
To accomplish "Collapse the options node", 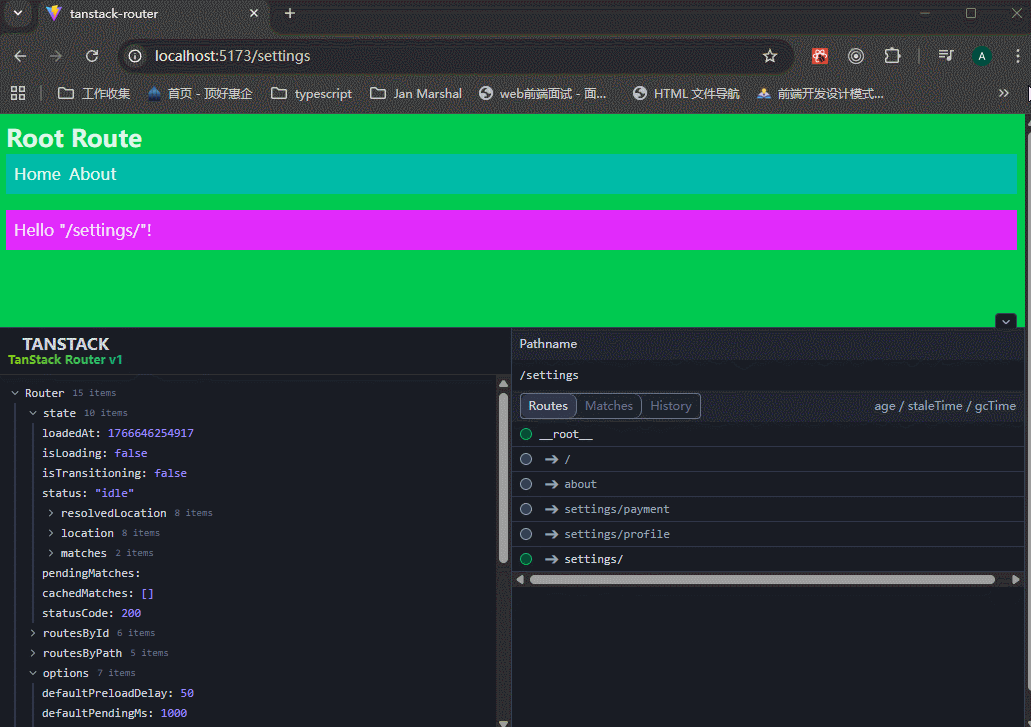I will click(33, 673).
